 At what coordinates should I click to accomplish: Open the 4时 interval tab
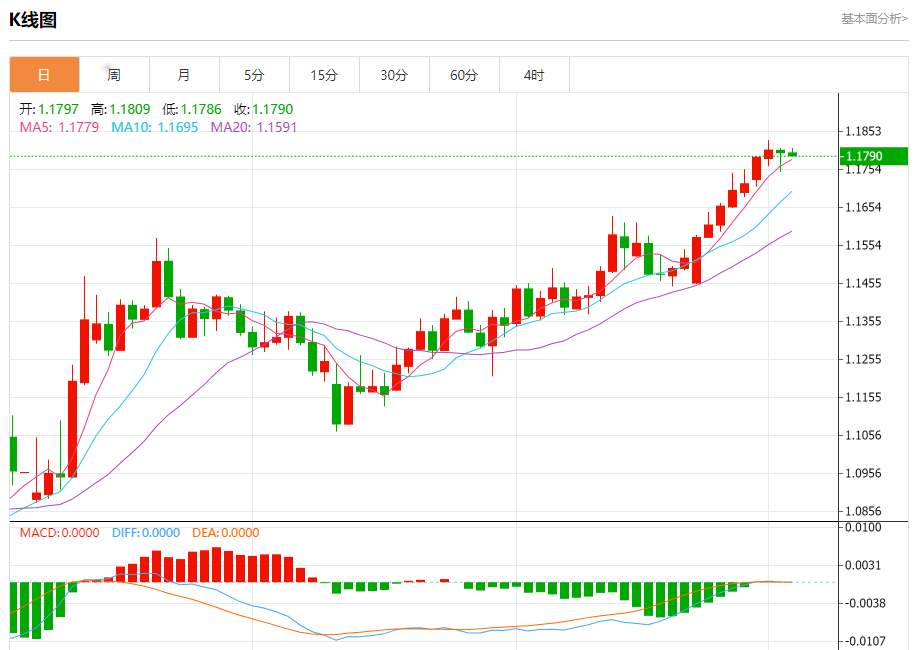(x=534, y=75)
